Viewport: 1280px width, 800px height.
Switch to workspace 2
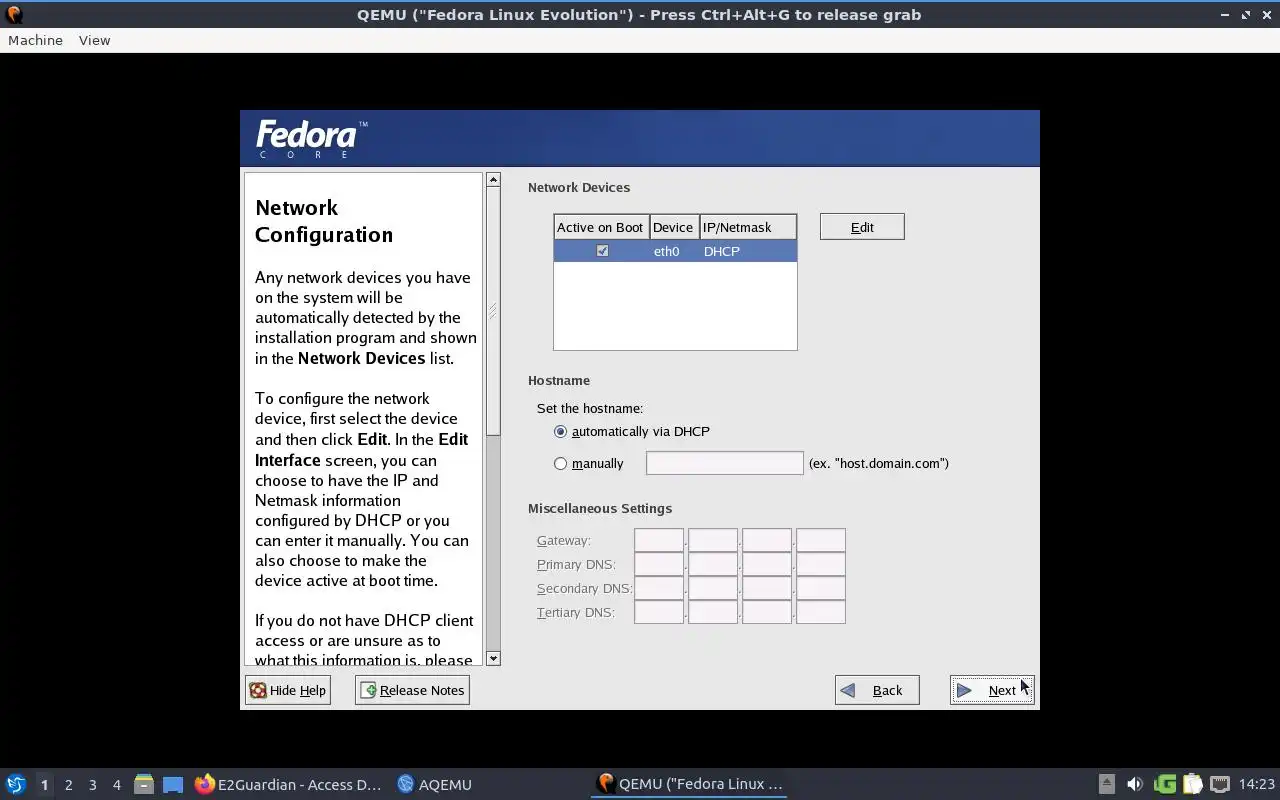(68, 785)
